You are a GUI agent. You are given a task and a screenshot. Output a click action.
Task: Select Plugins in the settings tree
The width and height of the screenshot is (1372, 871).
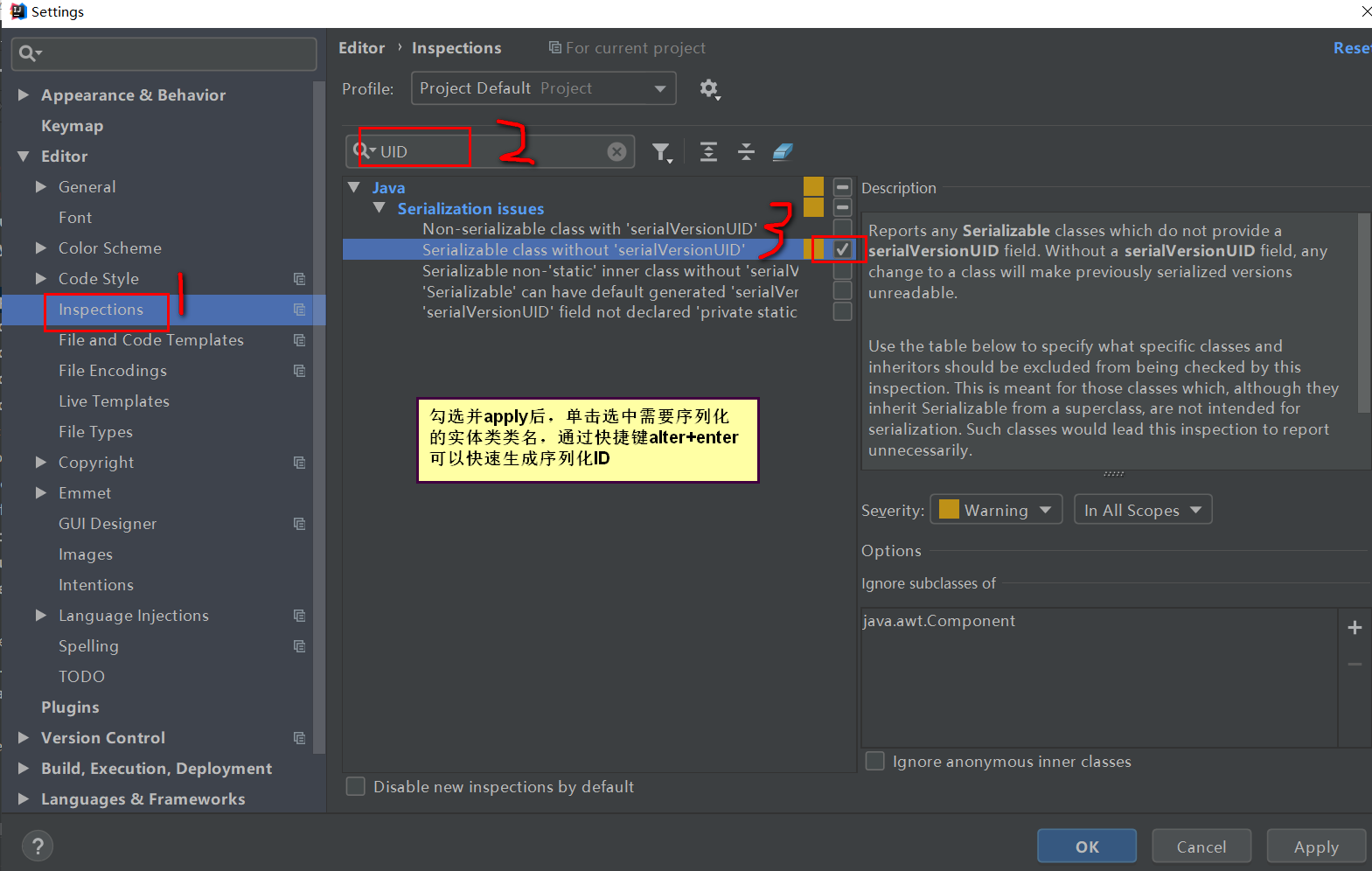pos(70,707)
